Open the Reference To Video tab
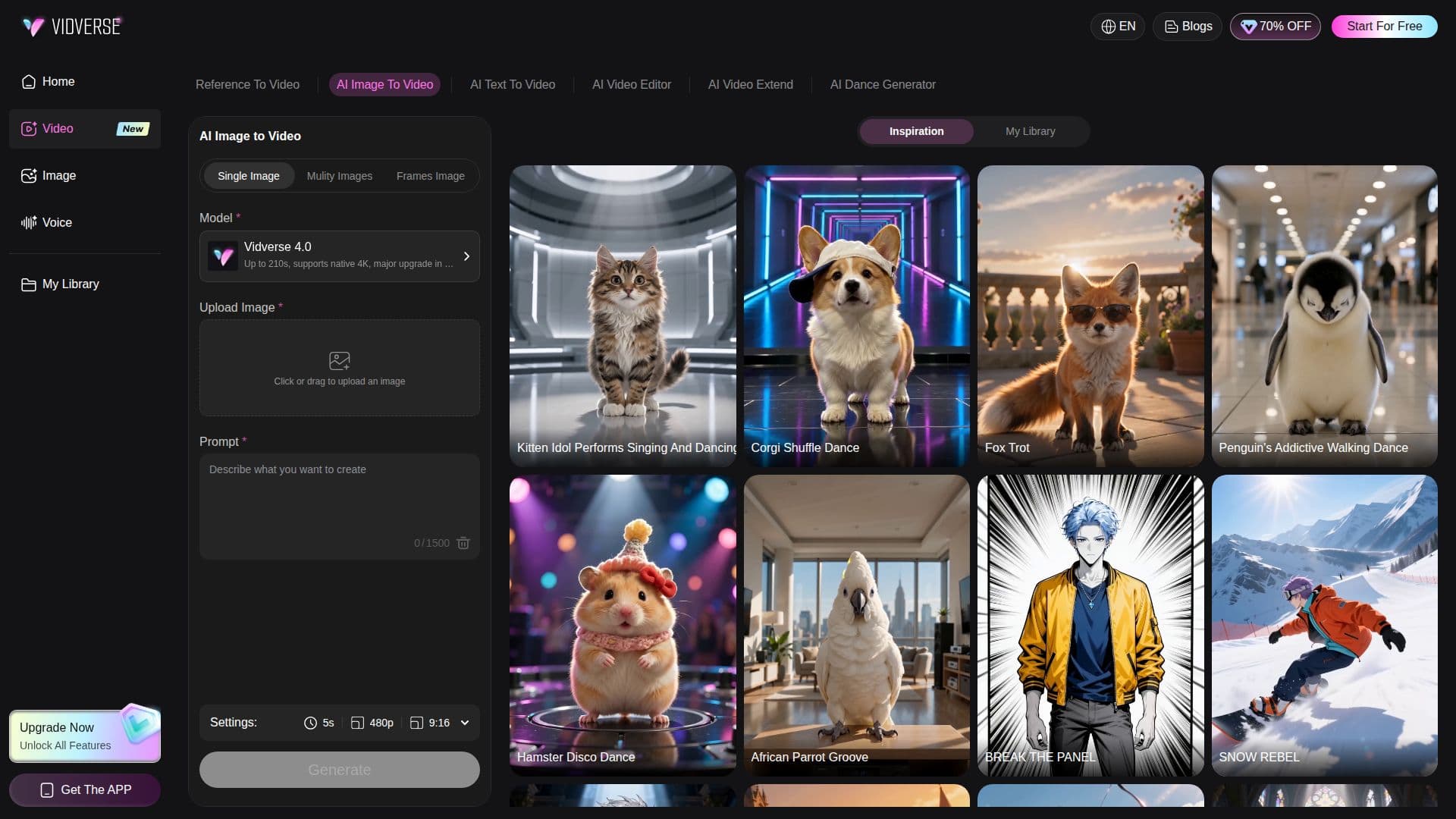The width and height of the screenshot is (1456, 819). pyautogui.click(x=247, y=85)
